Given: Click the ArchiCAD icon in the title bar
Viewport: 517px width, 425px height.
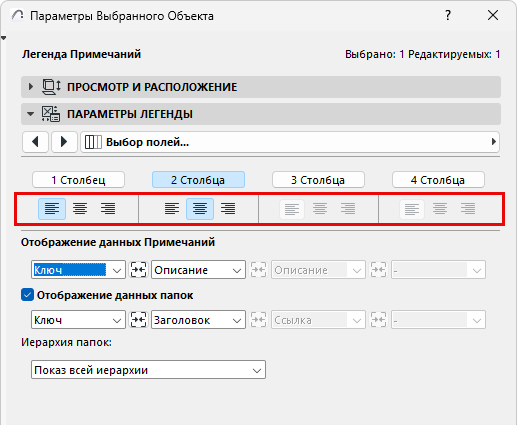Looking at the screenshot, I should coord(18,15).
